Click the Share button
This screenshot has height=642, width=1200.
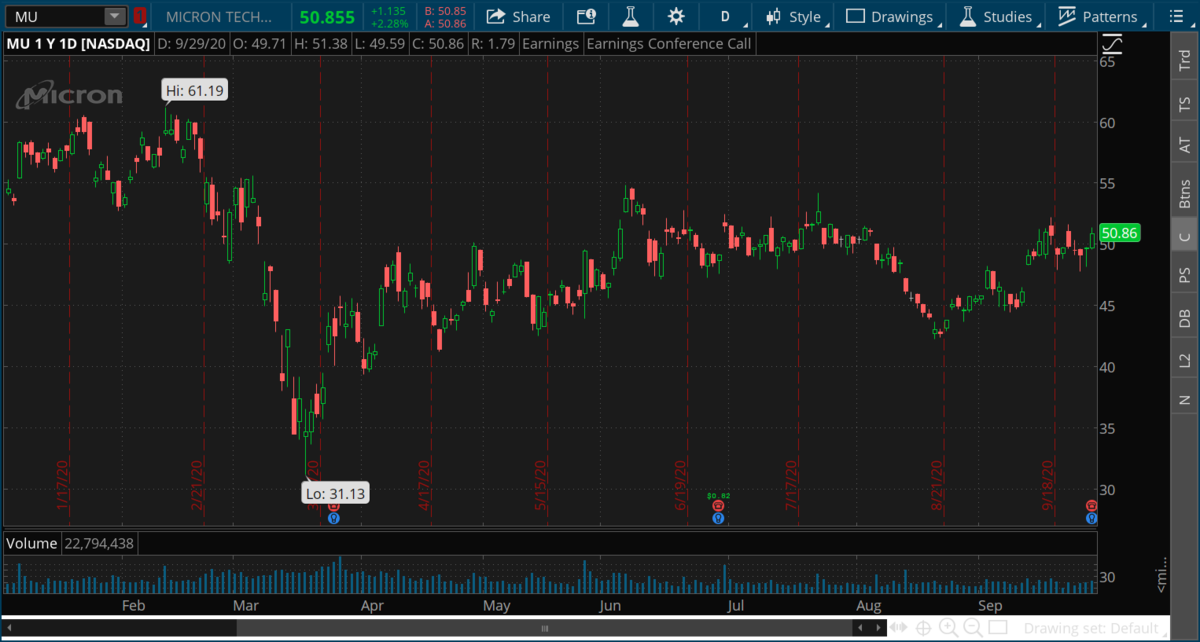point(517,16)
